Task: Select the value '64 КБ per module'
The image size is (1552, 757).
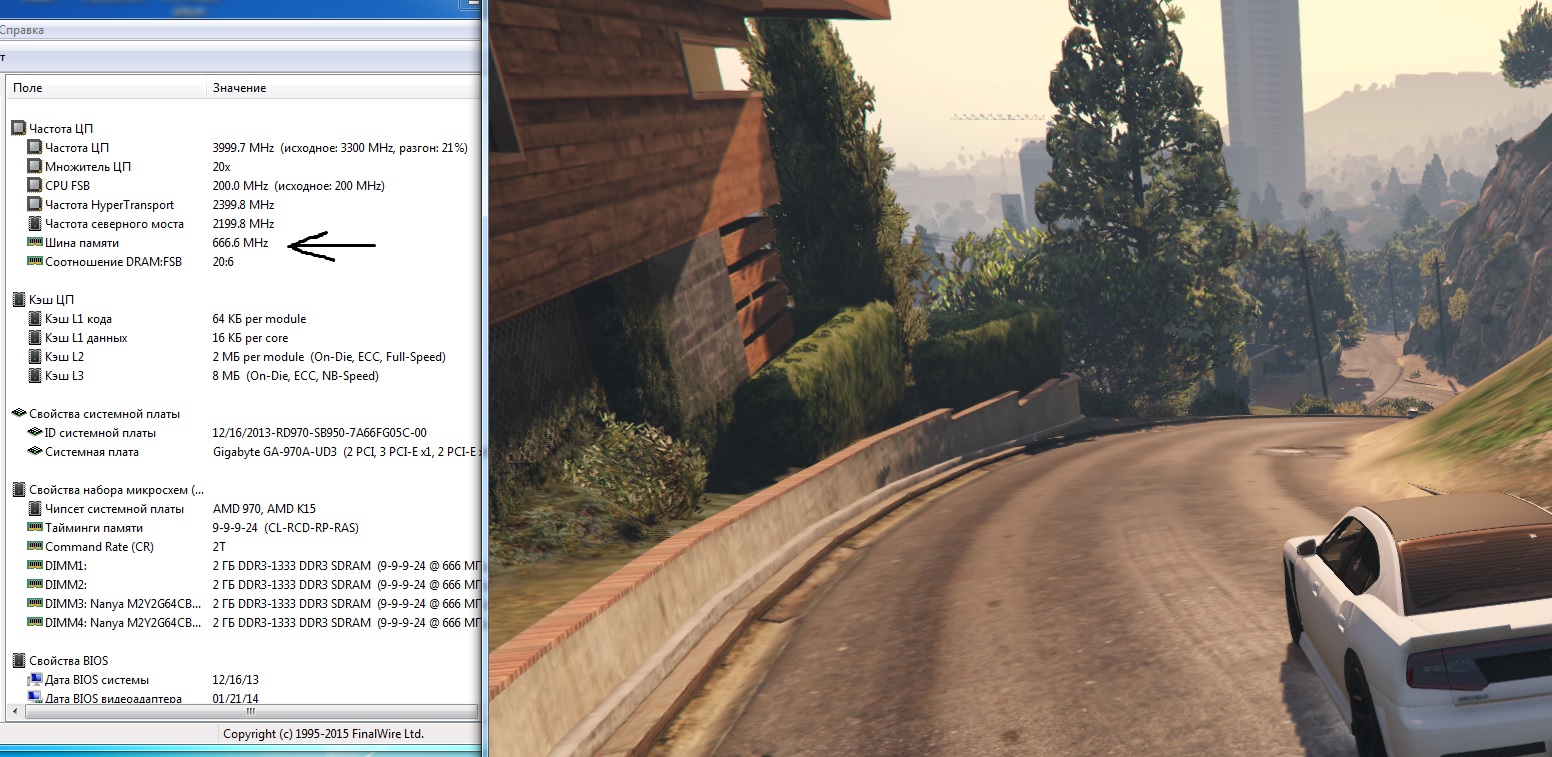Action: [259, 319]
